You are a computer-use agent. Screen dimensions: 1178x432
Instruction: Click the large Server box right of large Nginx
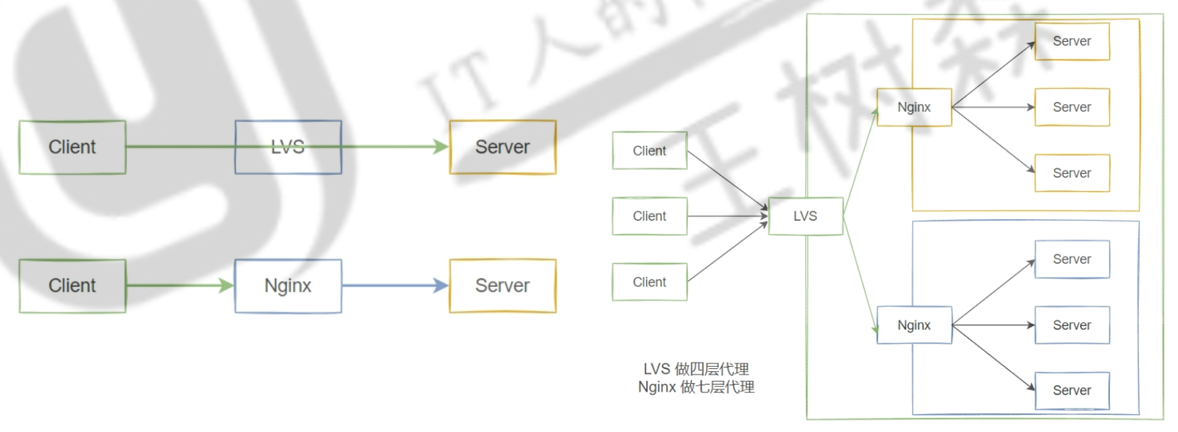[503, 285]
